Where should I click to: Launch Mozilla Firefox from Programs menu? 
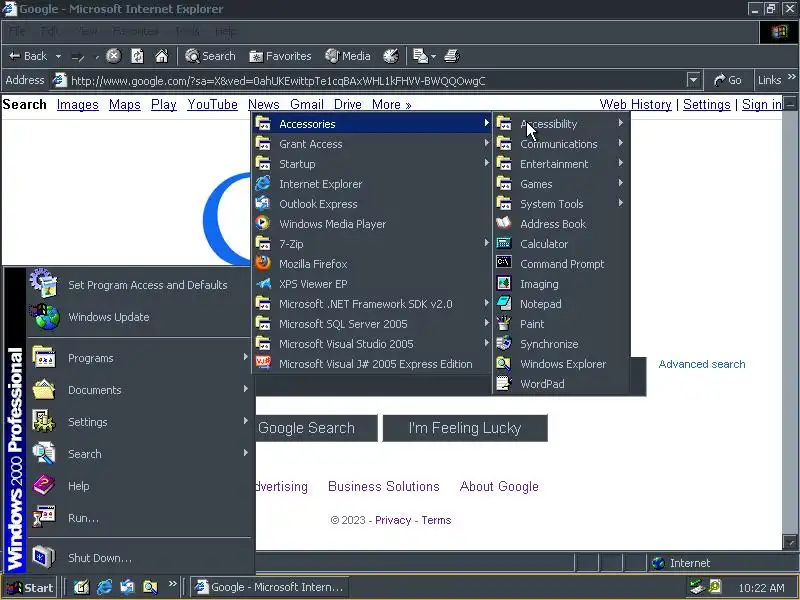click(372, 264)
